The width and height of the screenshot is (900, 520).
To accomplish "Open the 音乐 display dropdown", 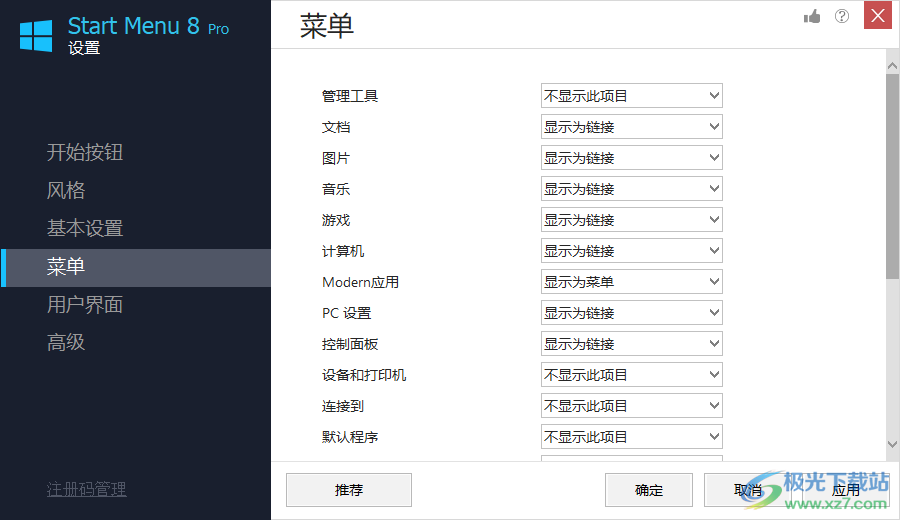I will [631, 189].
